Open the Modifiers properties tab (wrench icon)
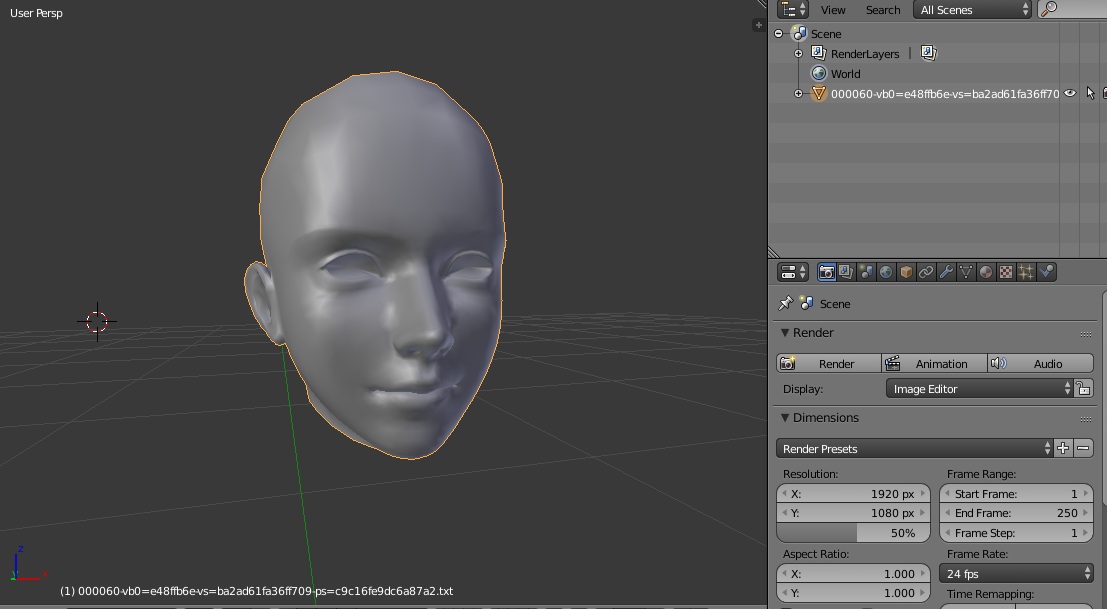This screenshot has height=609, width=1107. click(946, 272)
